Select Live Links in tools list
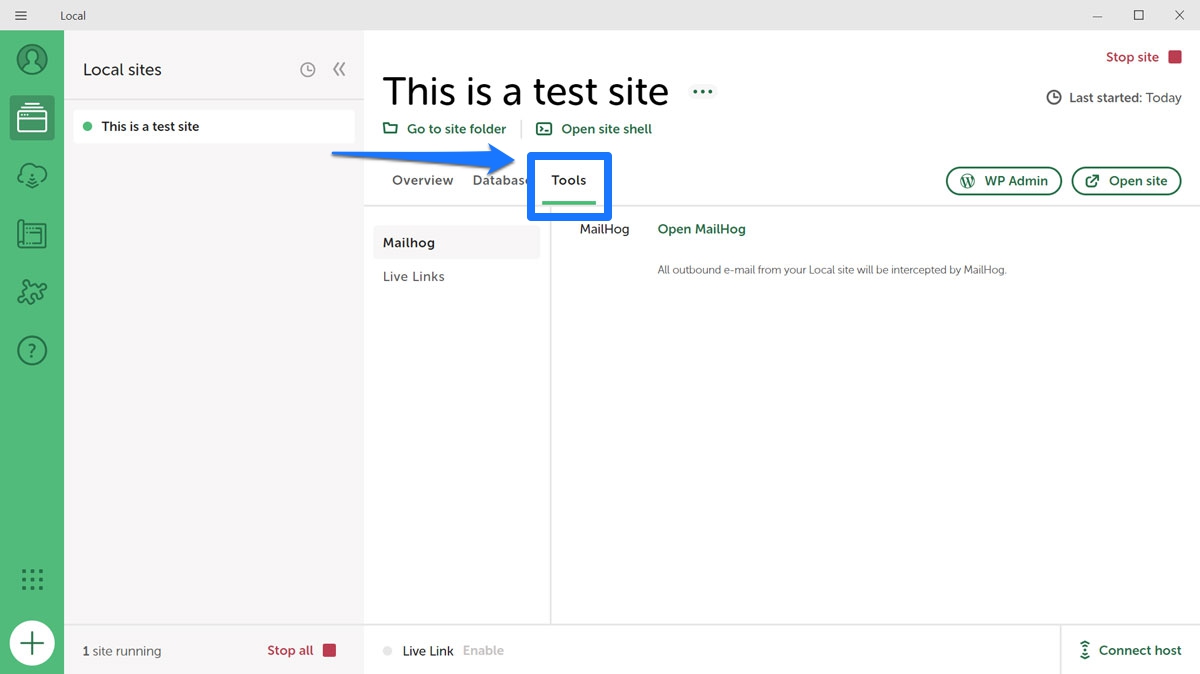1200x674 pixels. tap(414, 277)
